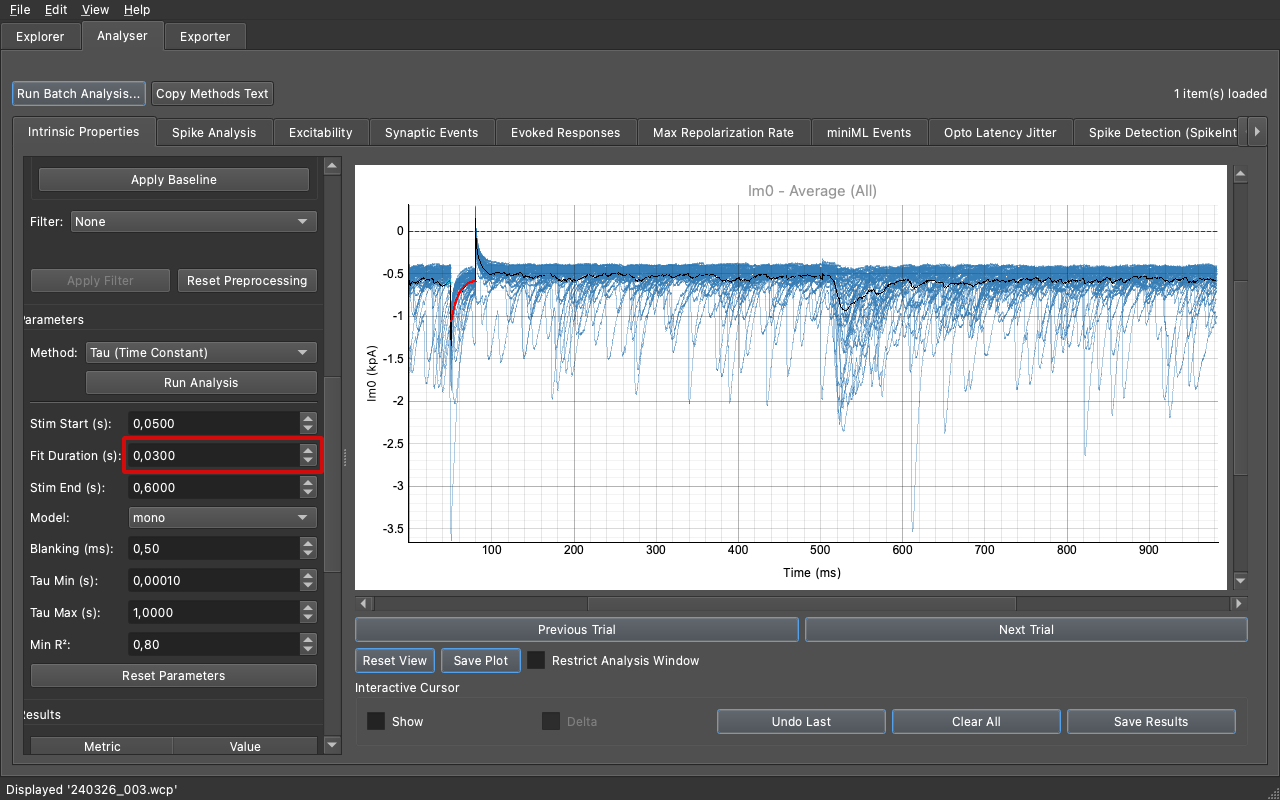Image resolution: width=1280 pixels, height=800 pixels.
Task: Decrease Stim Start with down arrow
Action: (308, 430)
